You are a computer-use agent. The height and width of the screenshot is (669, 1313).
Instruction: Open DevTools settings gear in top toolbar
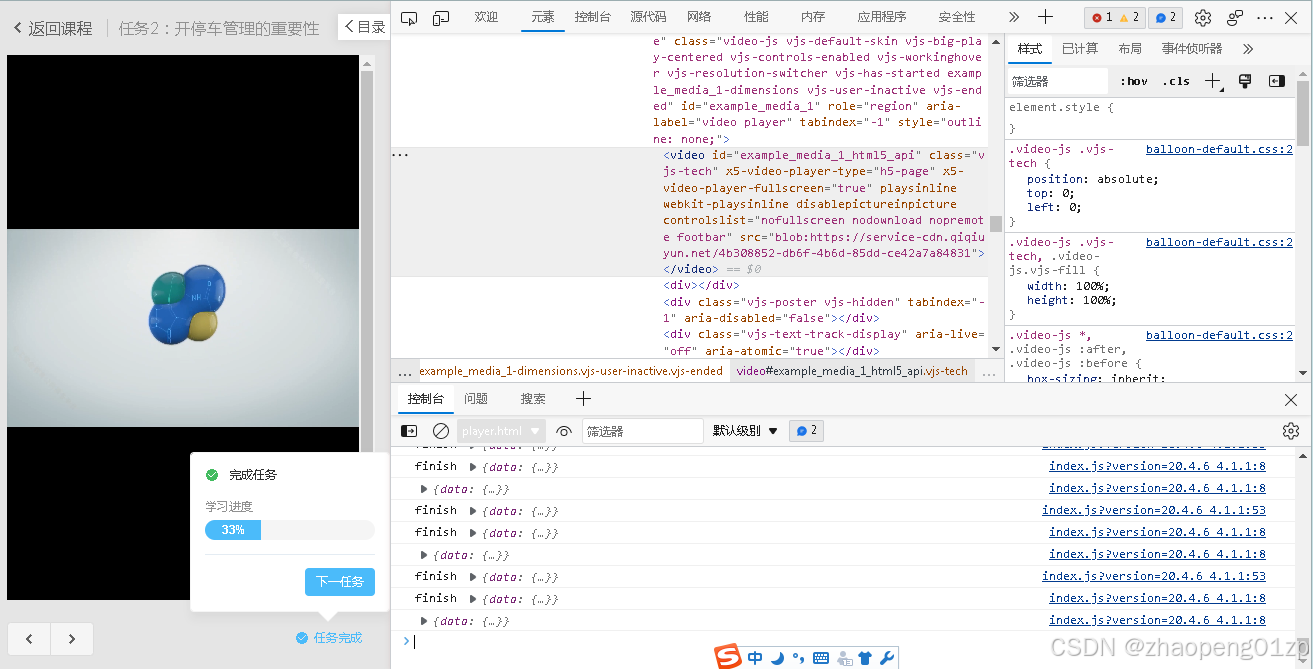[x=1203, y=17]
